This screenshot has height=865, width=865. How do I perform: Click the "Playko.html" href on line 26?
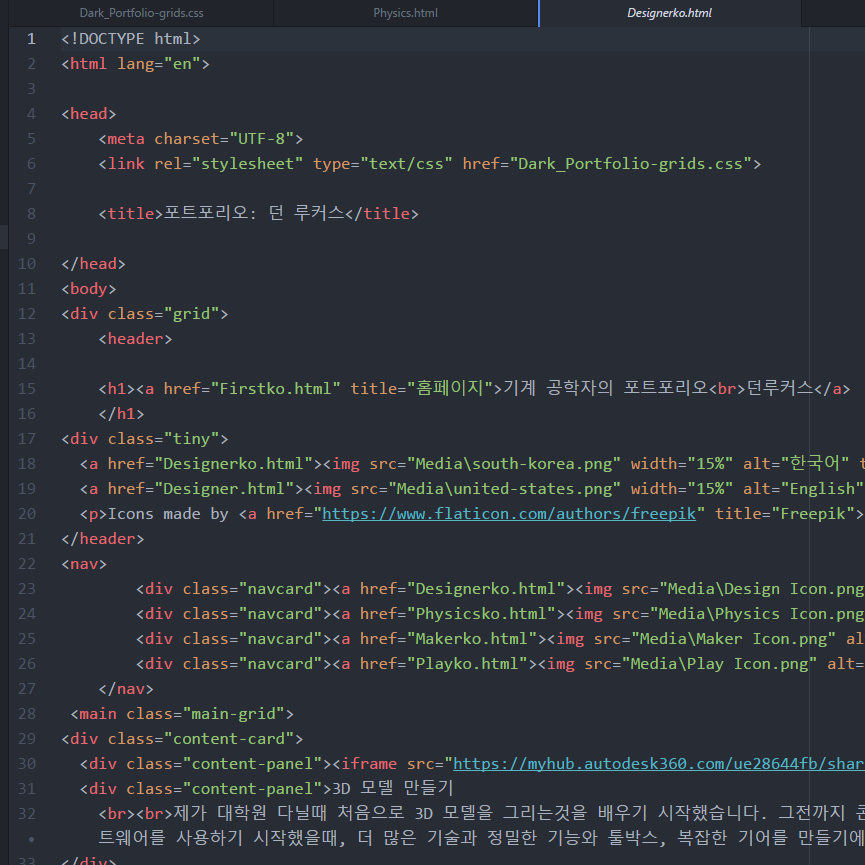[x=466, y=664]
